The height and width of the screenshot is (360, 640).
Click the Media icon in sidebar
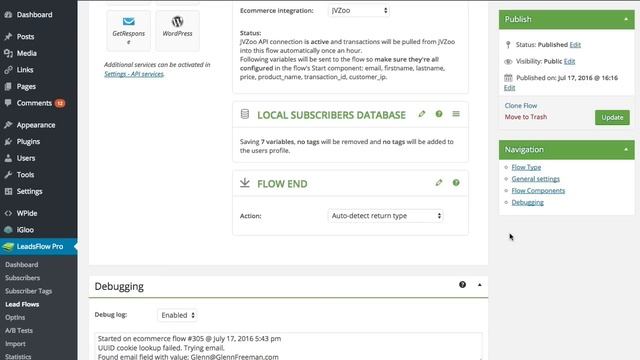tap(8, 53)
